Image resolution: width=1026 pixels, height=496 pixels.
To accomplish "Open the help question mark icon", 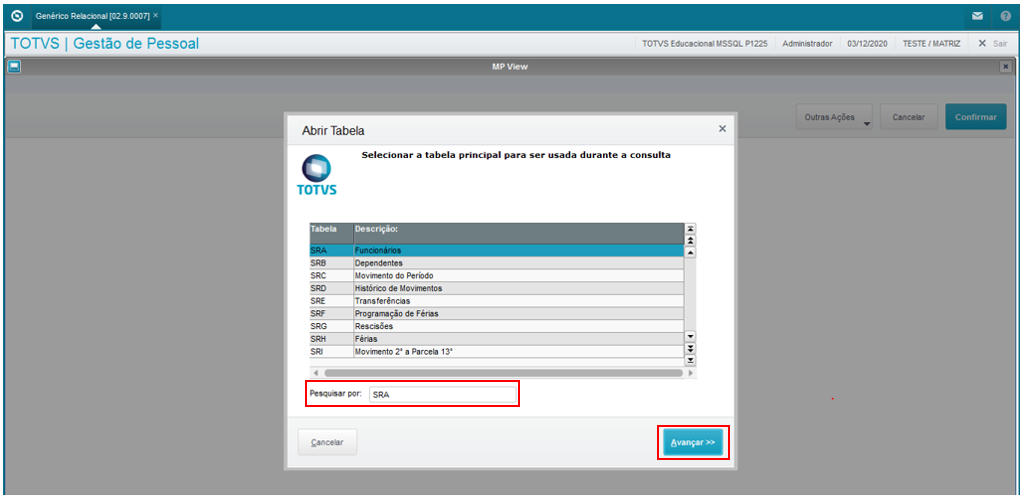I will point(1005,16).
